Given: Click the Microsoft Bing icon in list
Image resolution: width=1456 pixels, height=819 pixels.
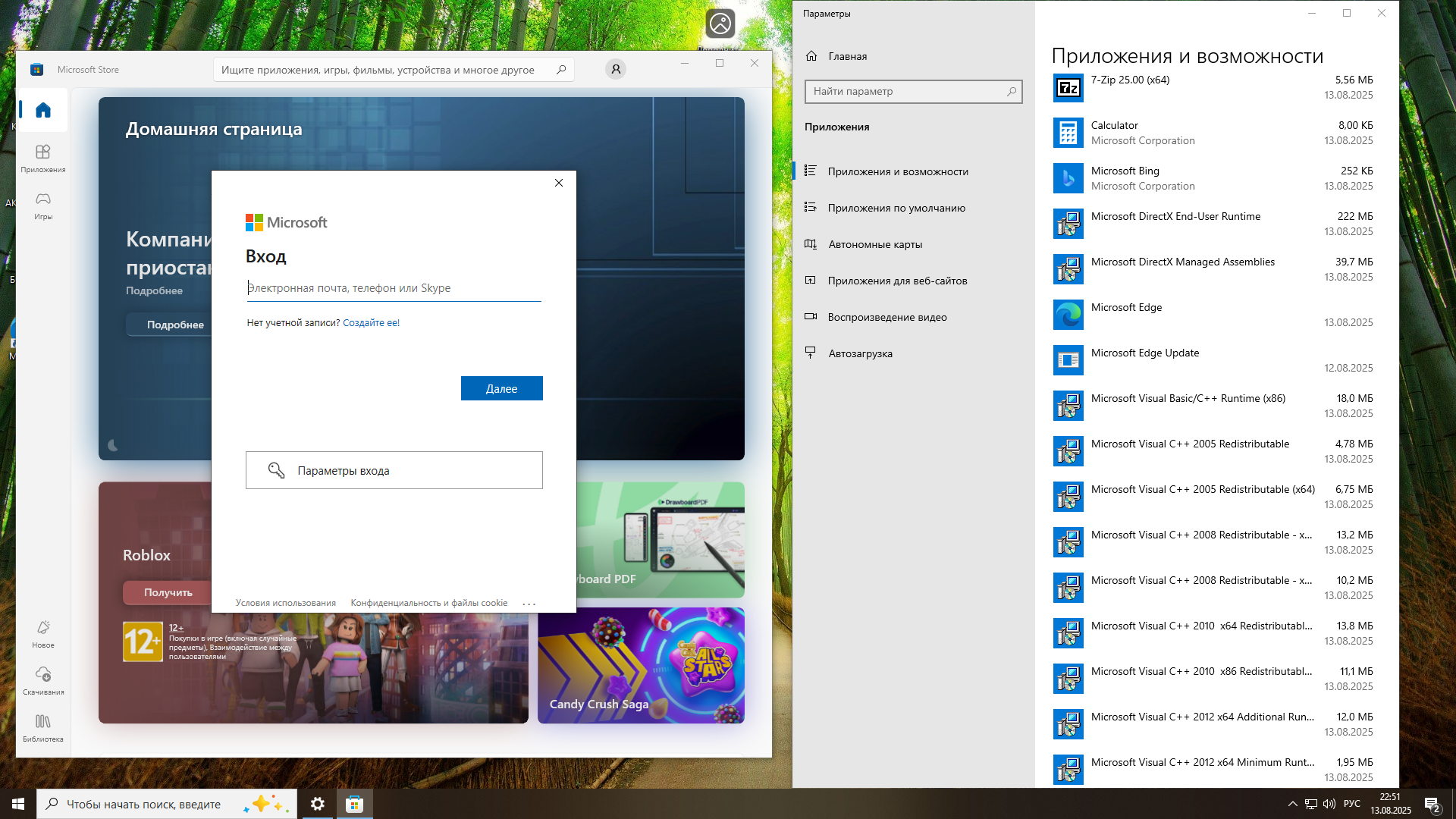Looking at the screenshot, I should pos(1068,178).
